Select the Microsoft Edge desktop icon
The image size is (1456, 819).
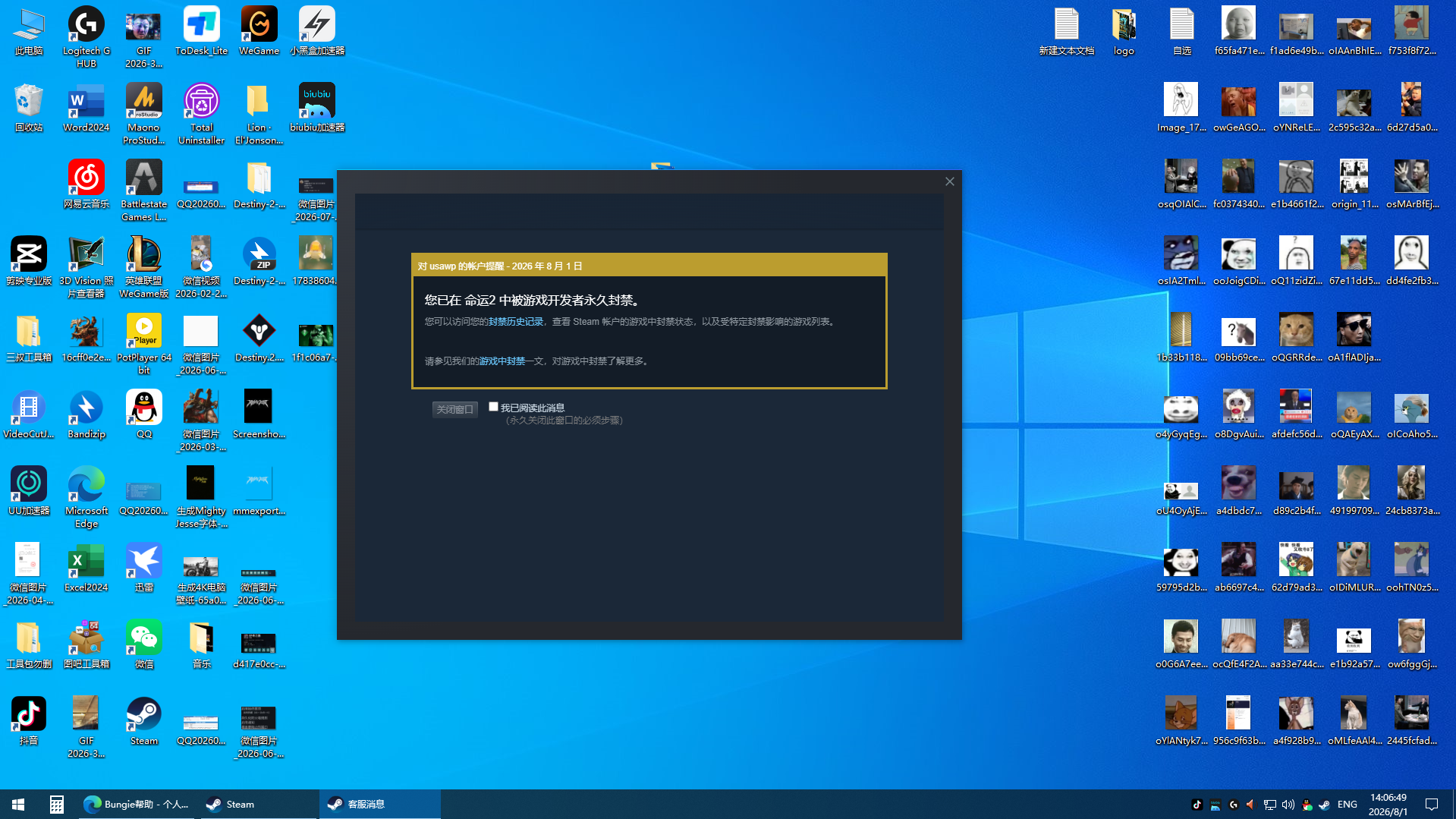[86, 498]
